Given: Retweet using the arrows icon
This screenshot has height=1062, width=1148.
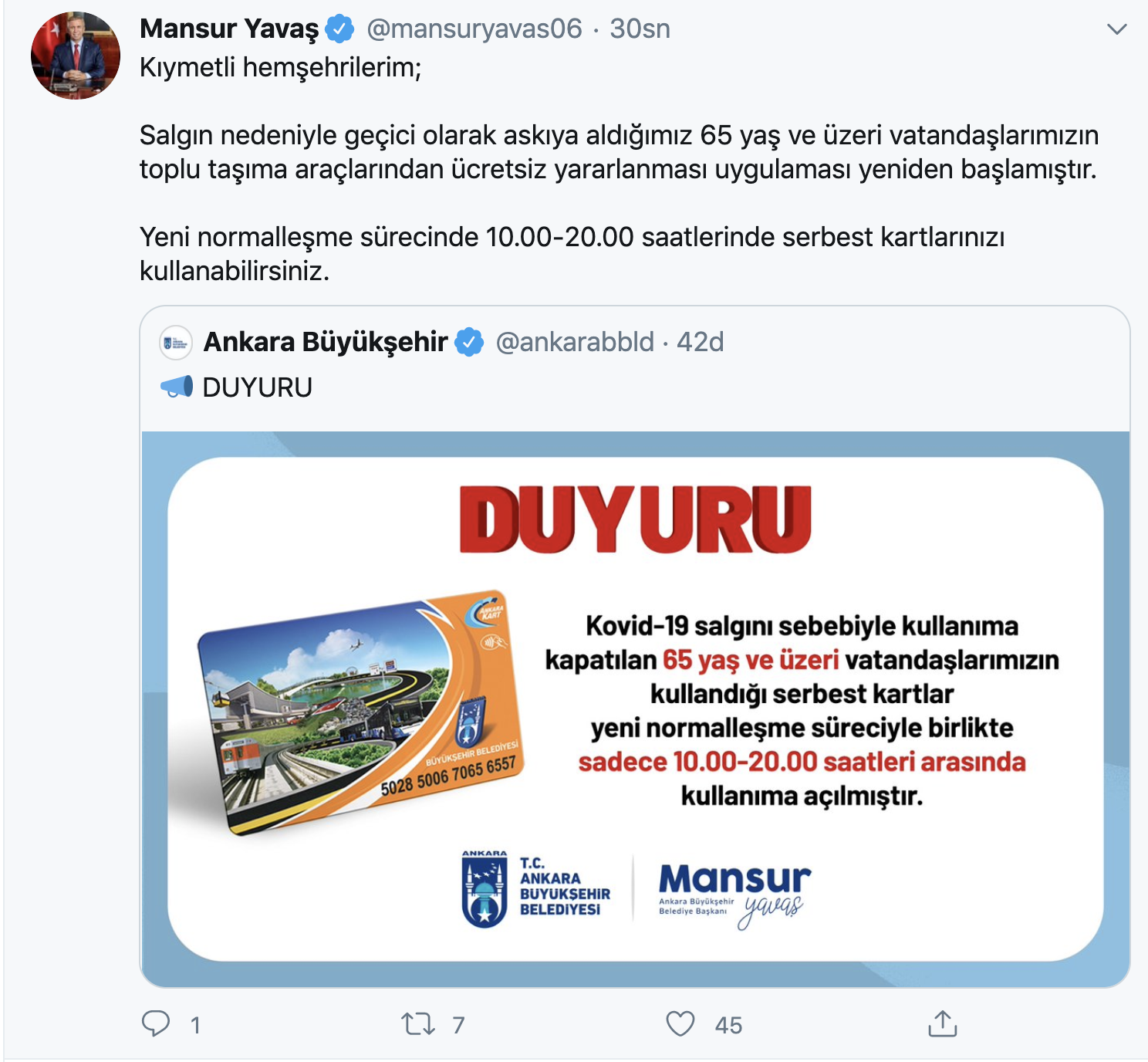Looking at the screenshot, I should [x=418, y=1024].
